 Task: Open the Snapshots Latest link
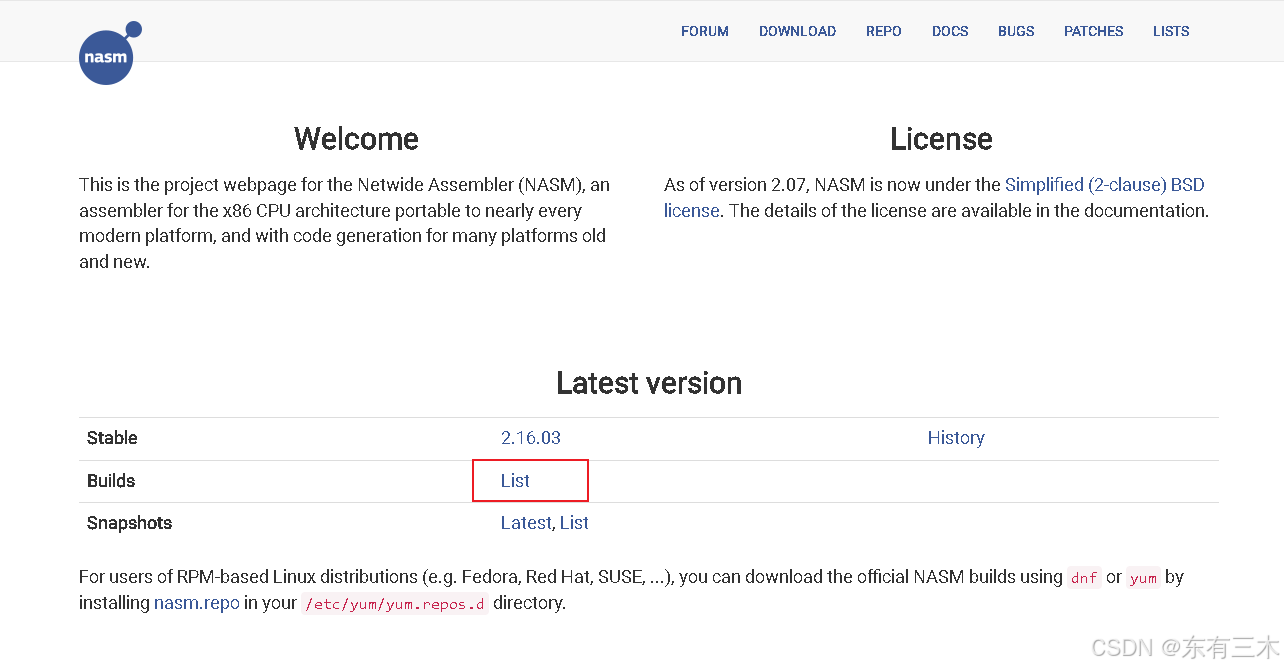(x=526, y=523)
